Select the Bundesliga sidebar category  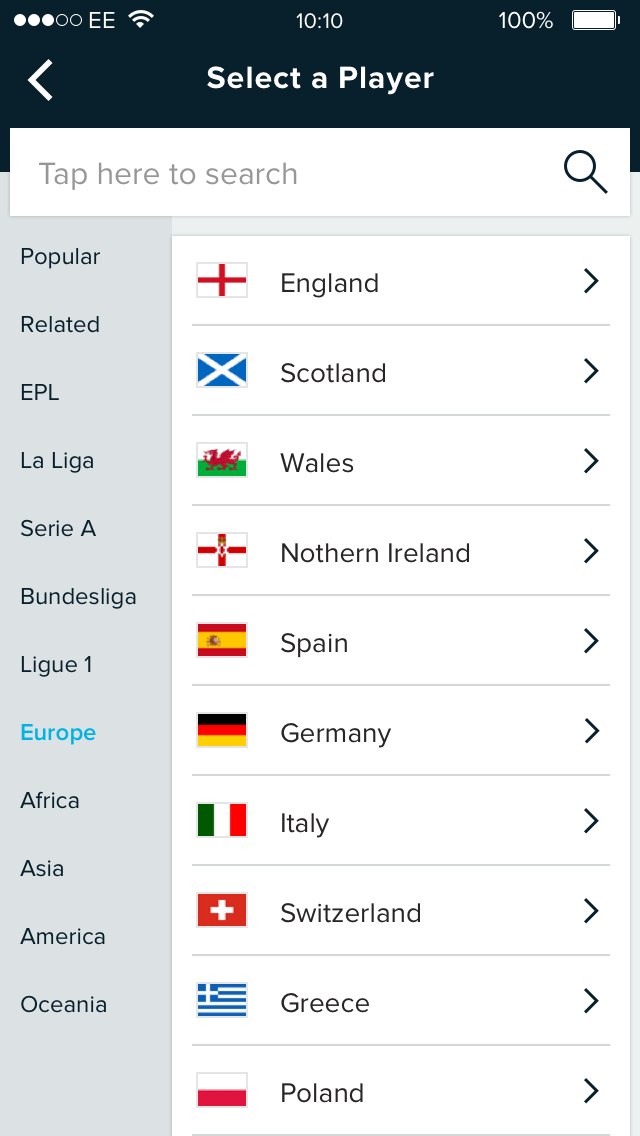coord(78,597)
